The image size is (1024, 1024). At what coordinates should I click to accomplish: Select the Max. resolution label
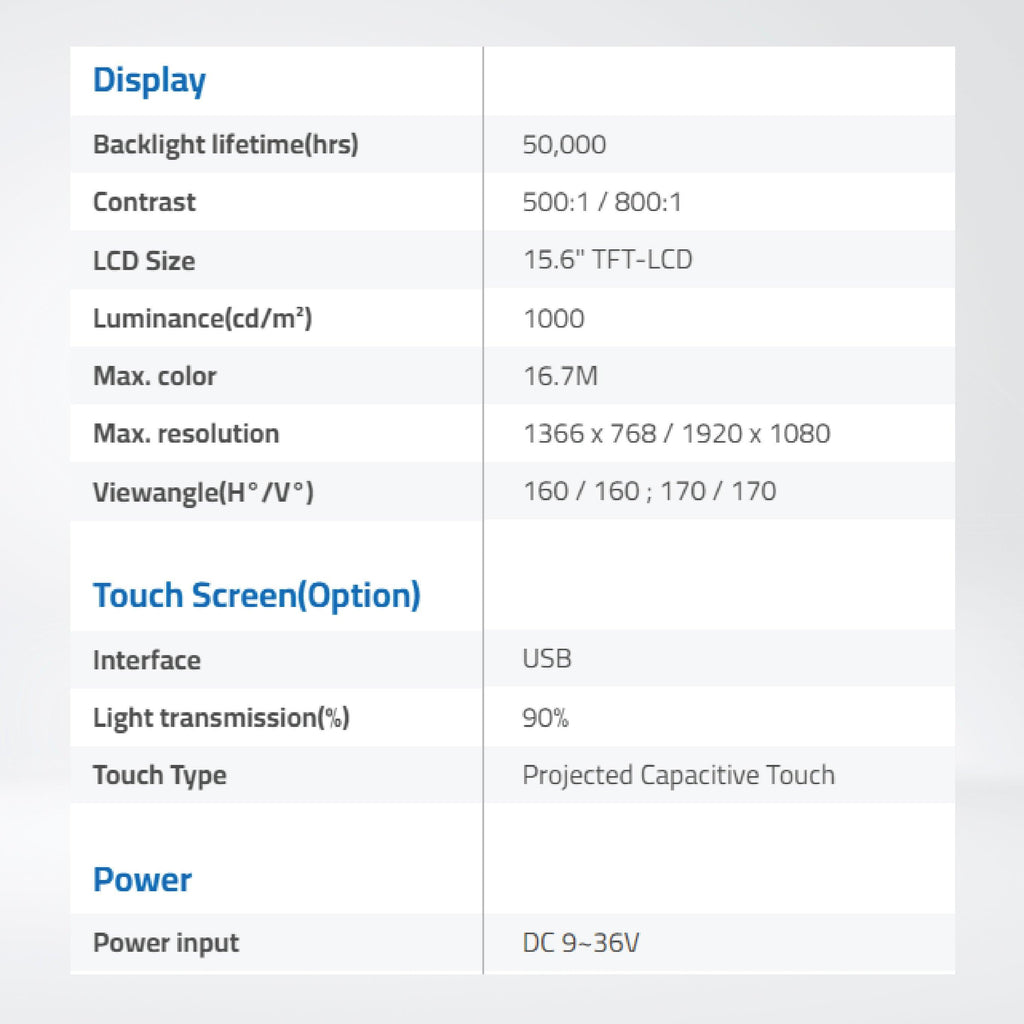[186, 433]
